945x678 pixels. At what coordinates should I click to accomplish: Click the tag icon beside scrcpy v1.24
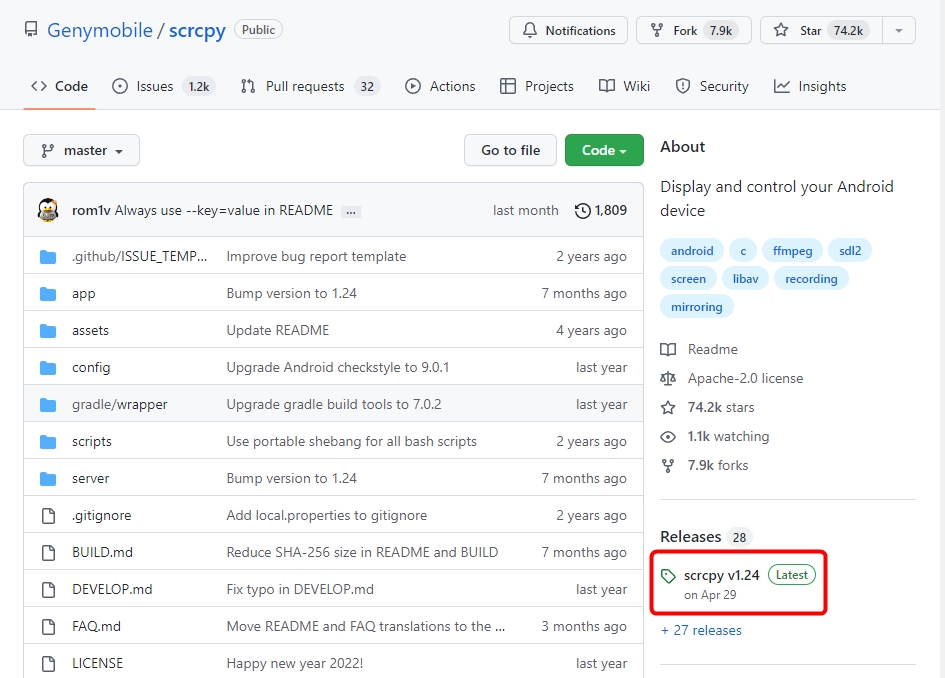click(x=668, y=576)
